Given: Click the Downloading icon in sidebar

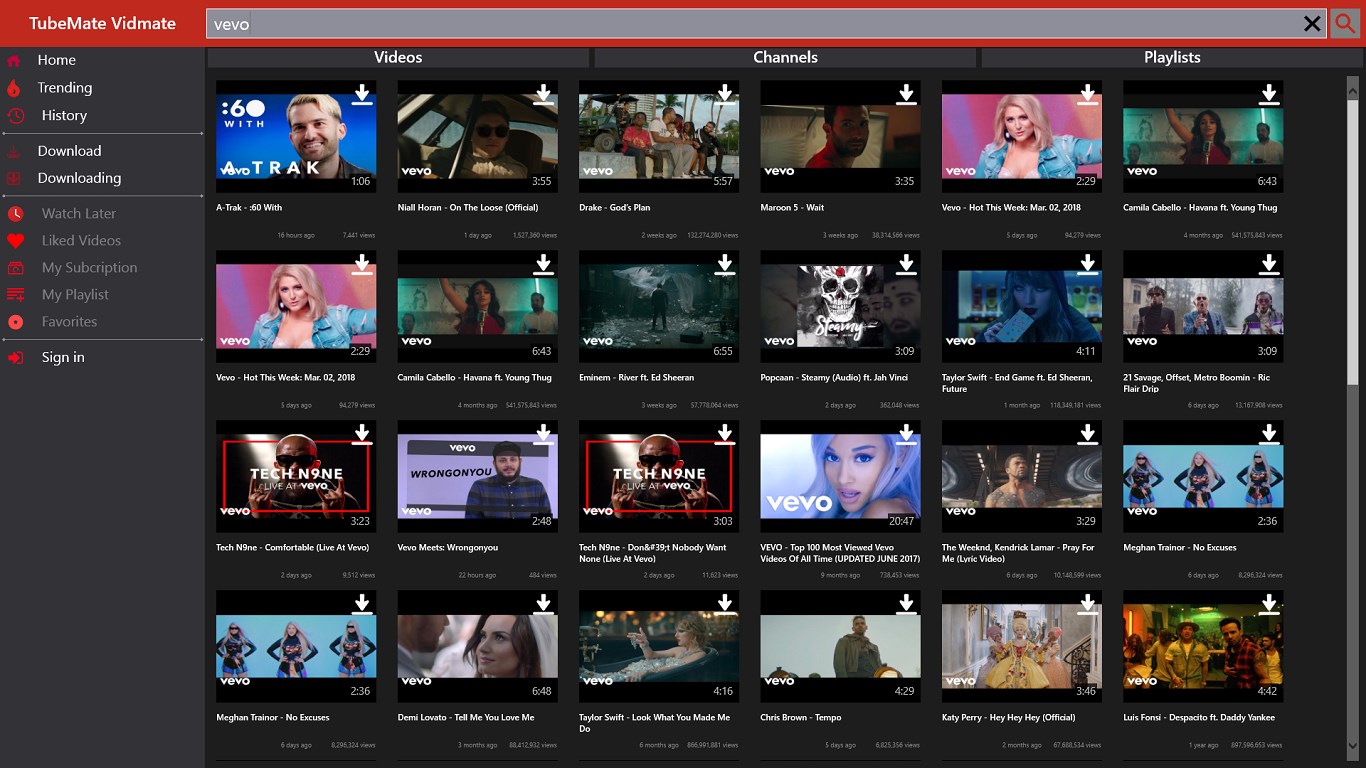Looking at the screenshot, I should pyautogui.click(x=14, y=179).
